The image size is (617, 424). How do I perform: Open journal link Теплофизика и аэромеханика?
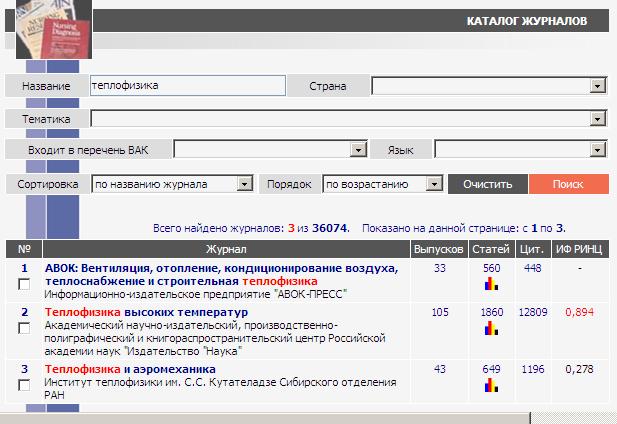point(130,369)
